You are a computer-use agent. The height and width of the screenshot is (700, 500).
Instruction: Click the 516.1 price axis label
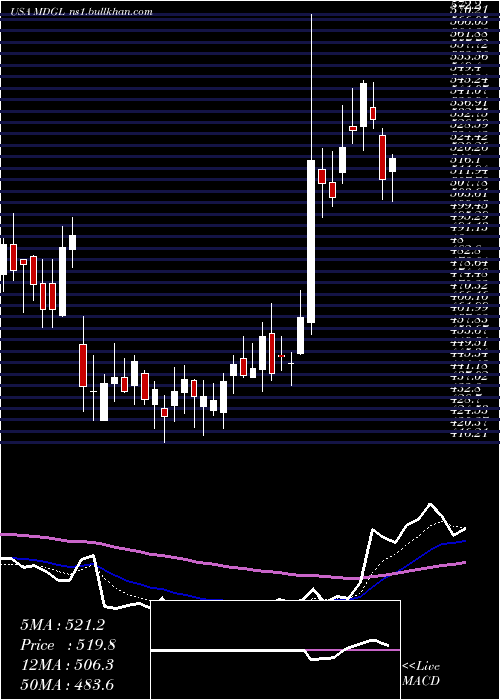465,159
